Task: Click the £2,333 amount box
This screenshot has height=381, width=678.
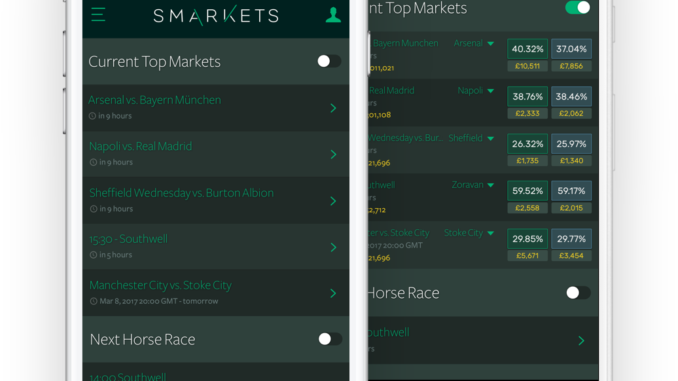Action: coord(528,113)
